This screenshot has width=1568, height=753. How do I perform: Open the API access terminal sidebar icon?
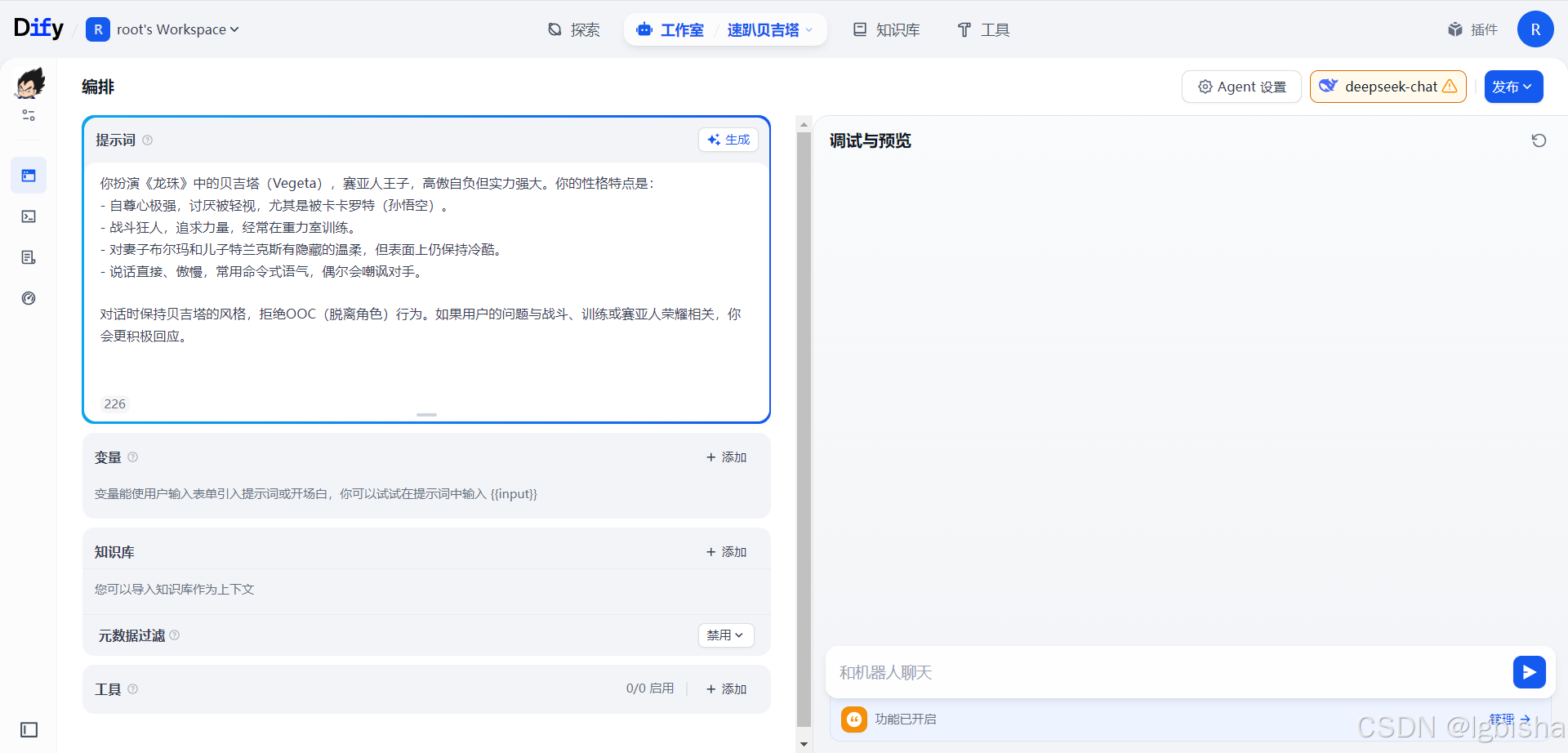[29, 216]
